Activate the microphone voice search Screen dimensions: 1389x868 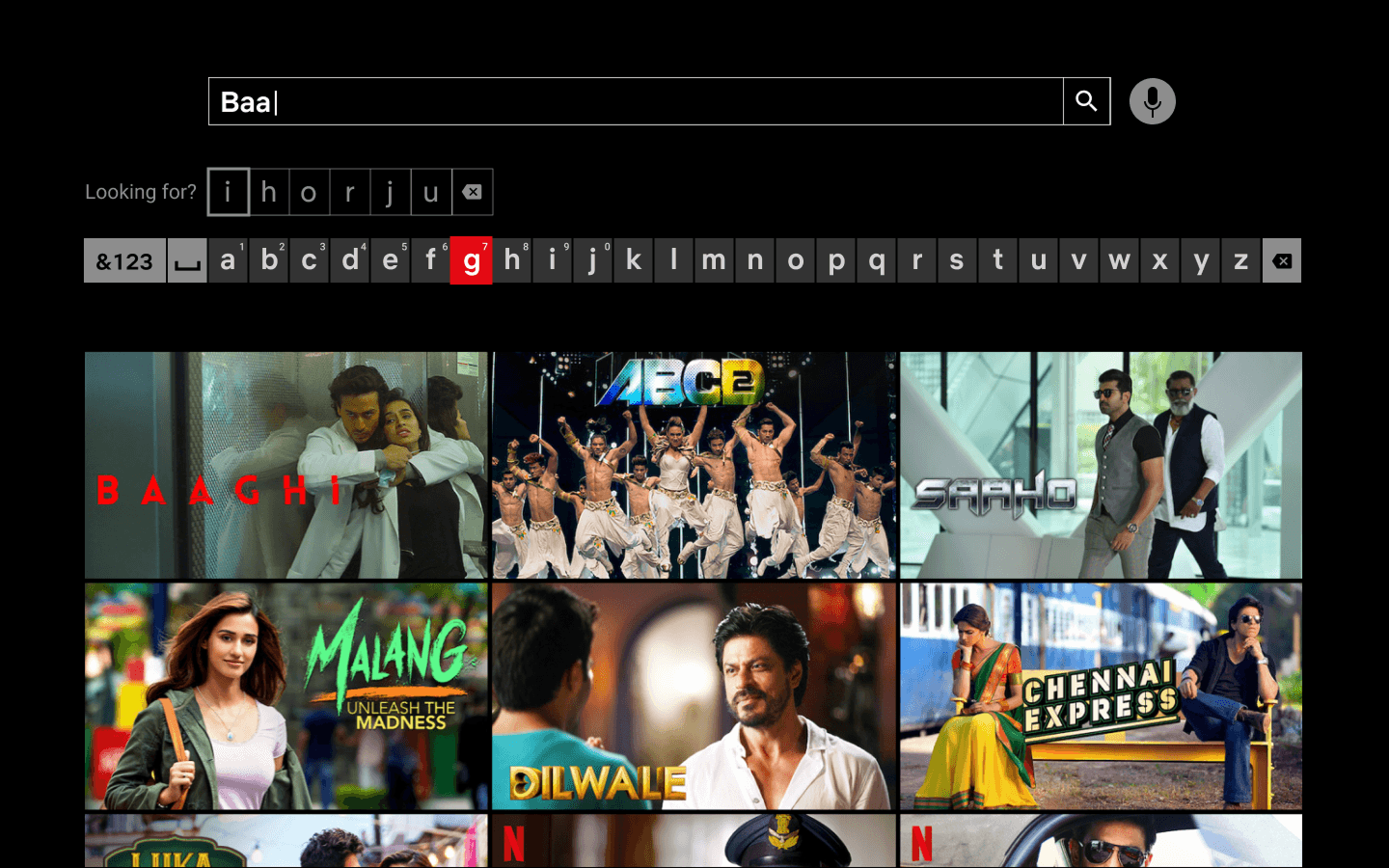tap(1153, 101)
